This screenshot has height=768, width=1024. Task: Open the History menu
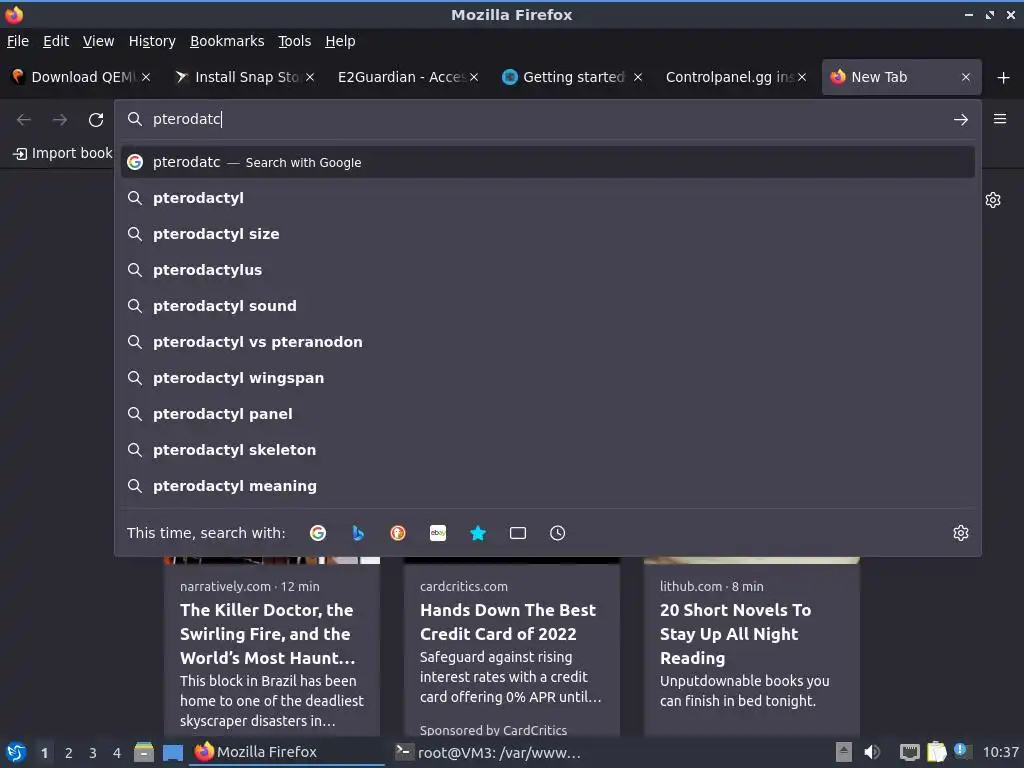[152, 41]
